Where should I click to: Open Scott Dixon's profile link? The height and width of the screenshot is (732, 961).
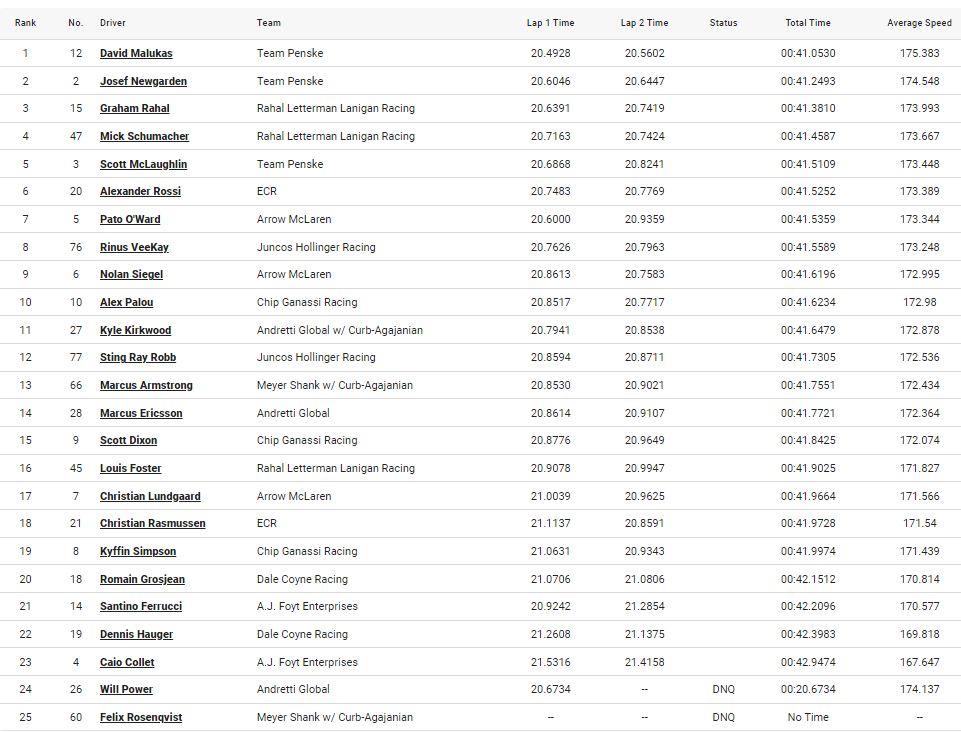pos(128,440)
